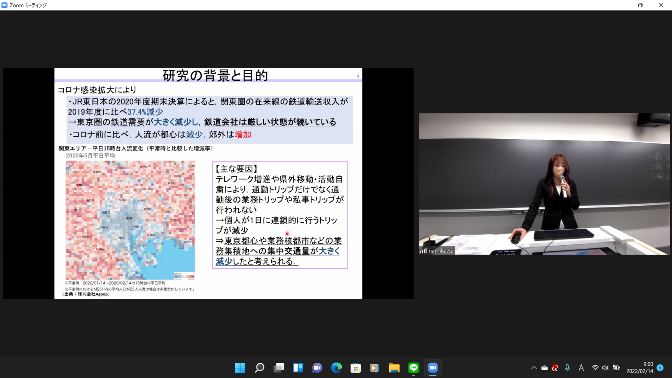
Task: Switch IME input mode indicator A
Action: 581,368
